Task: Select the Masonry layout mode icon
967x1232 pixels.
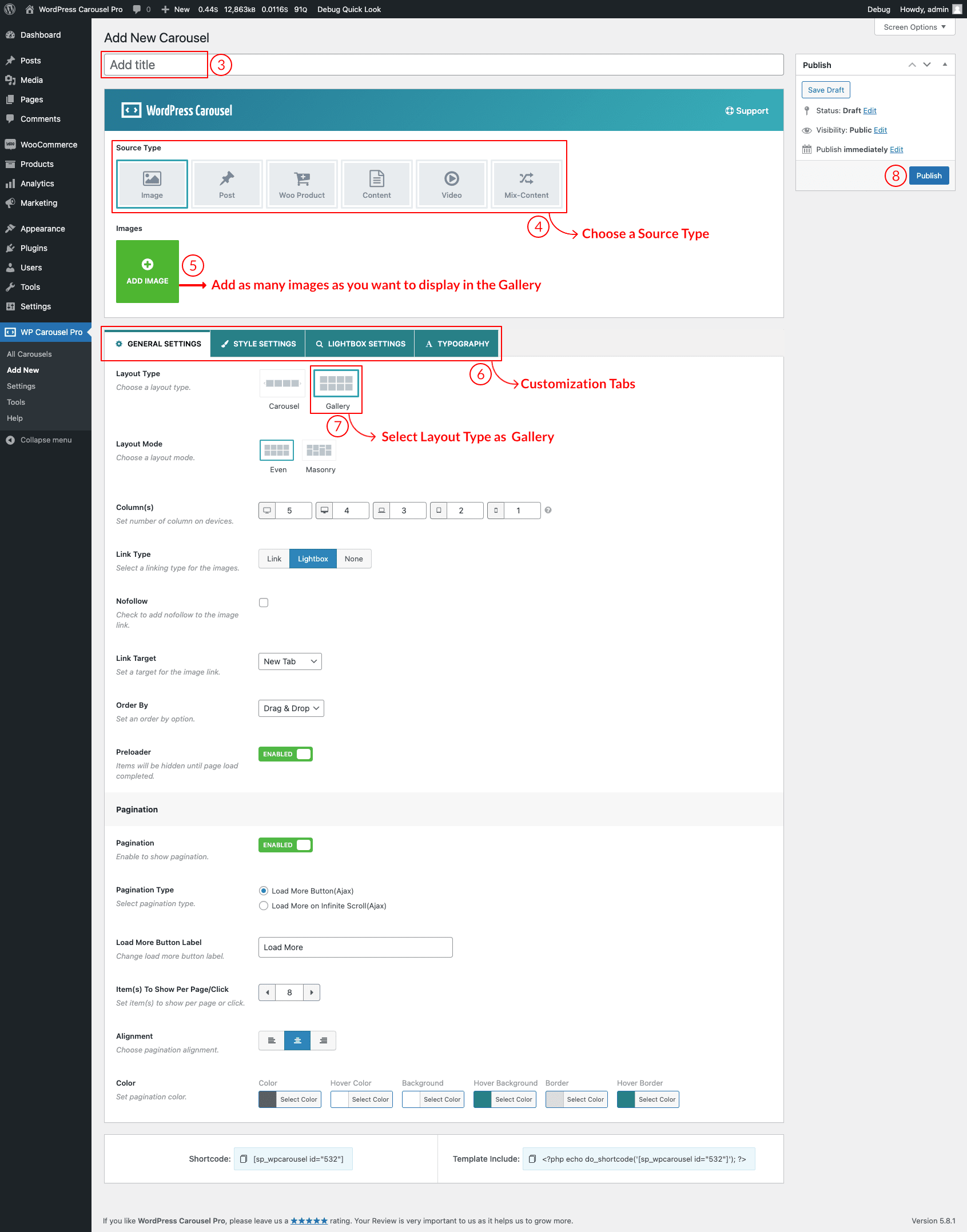Action: 319,450
